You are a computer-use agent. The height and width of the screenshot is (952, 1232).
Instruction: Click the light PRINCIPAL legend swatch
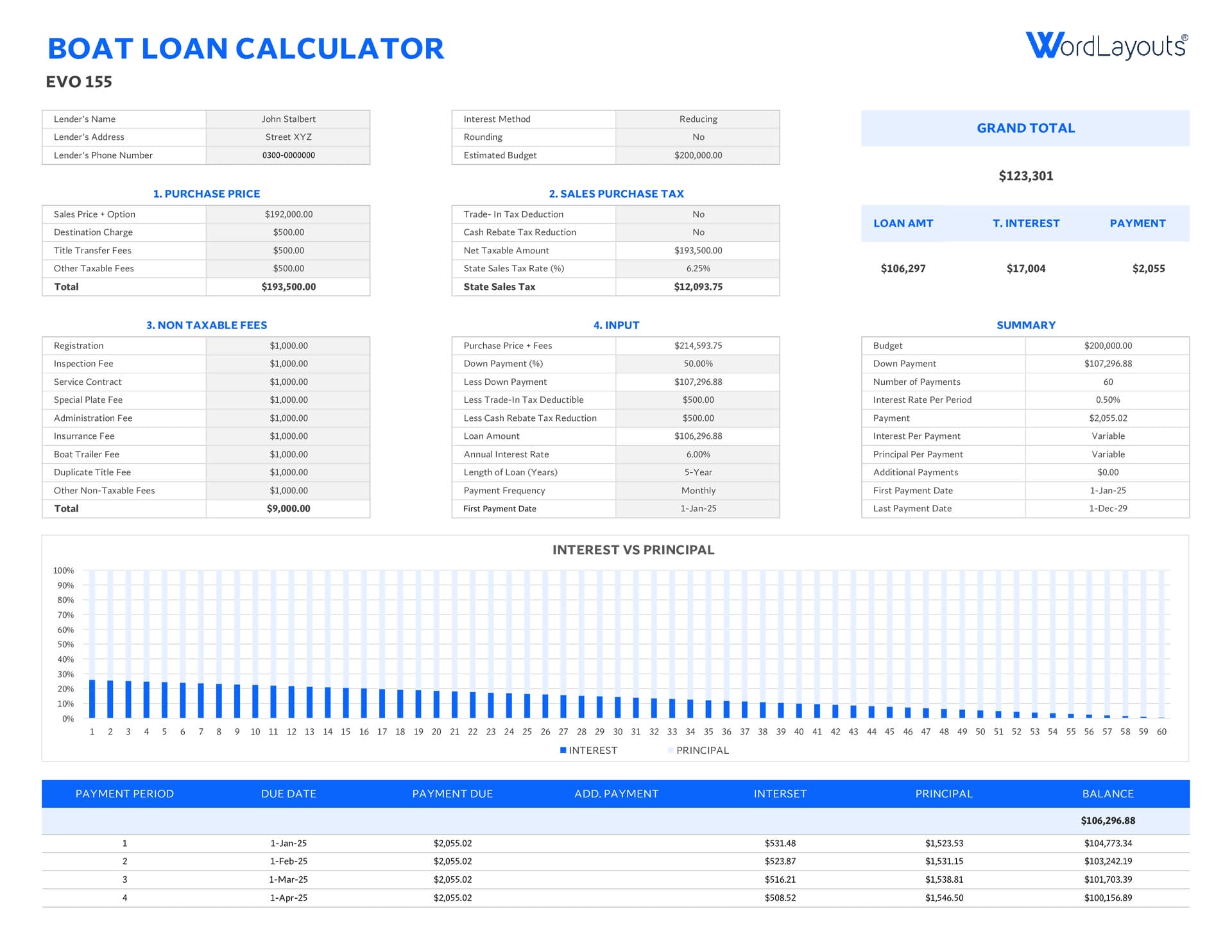671,750
